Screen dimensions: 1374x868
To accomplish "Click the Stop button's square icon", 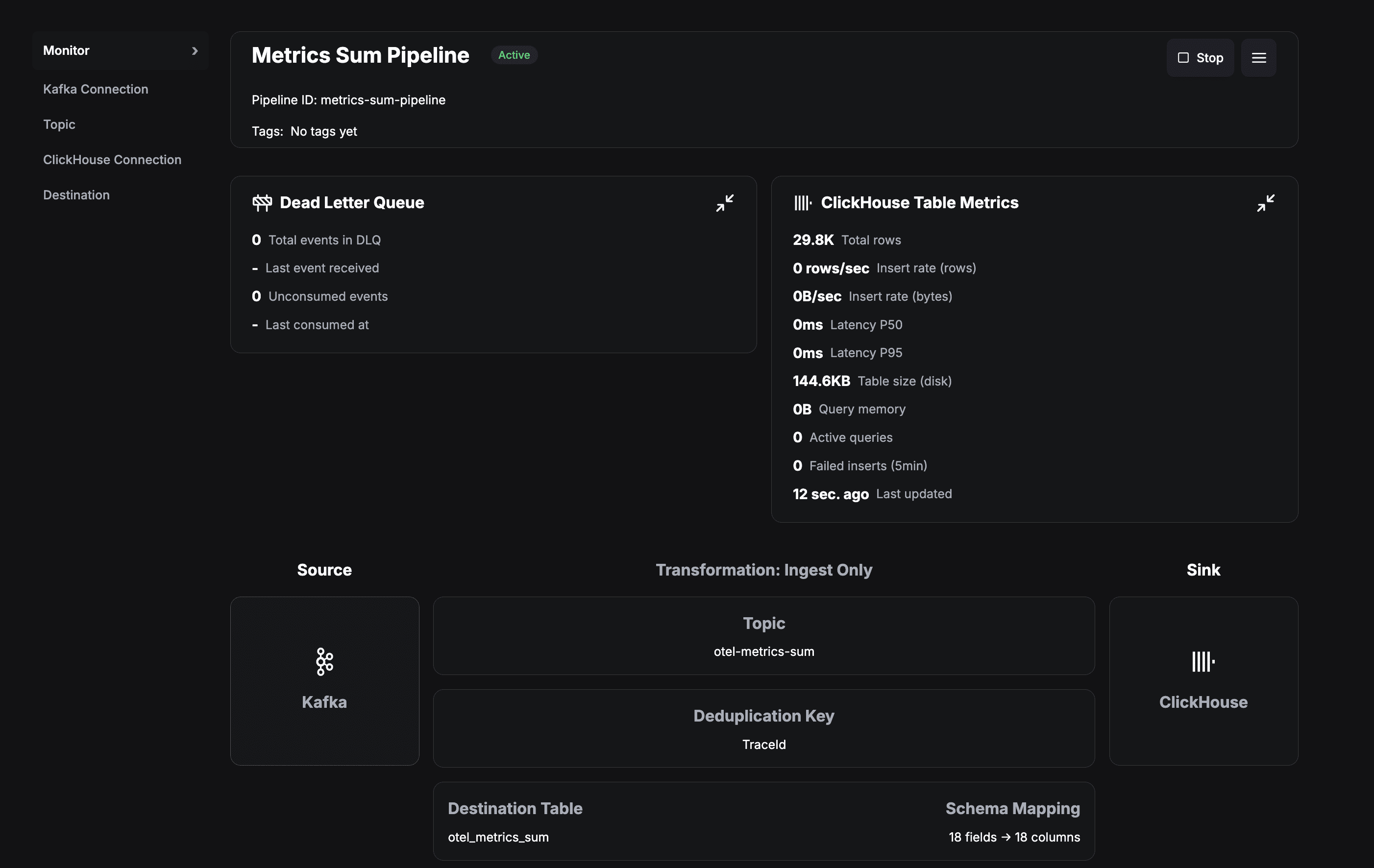I will 1183,58.
